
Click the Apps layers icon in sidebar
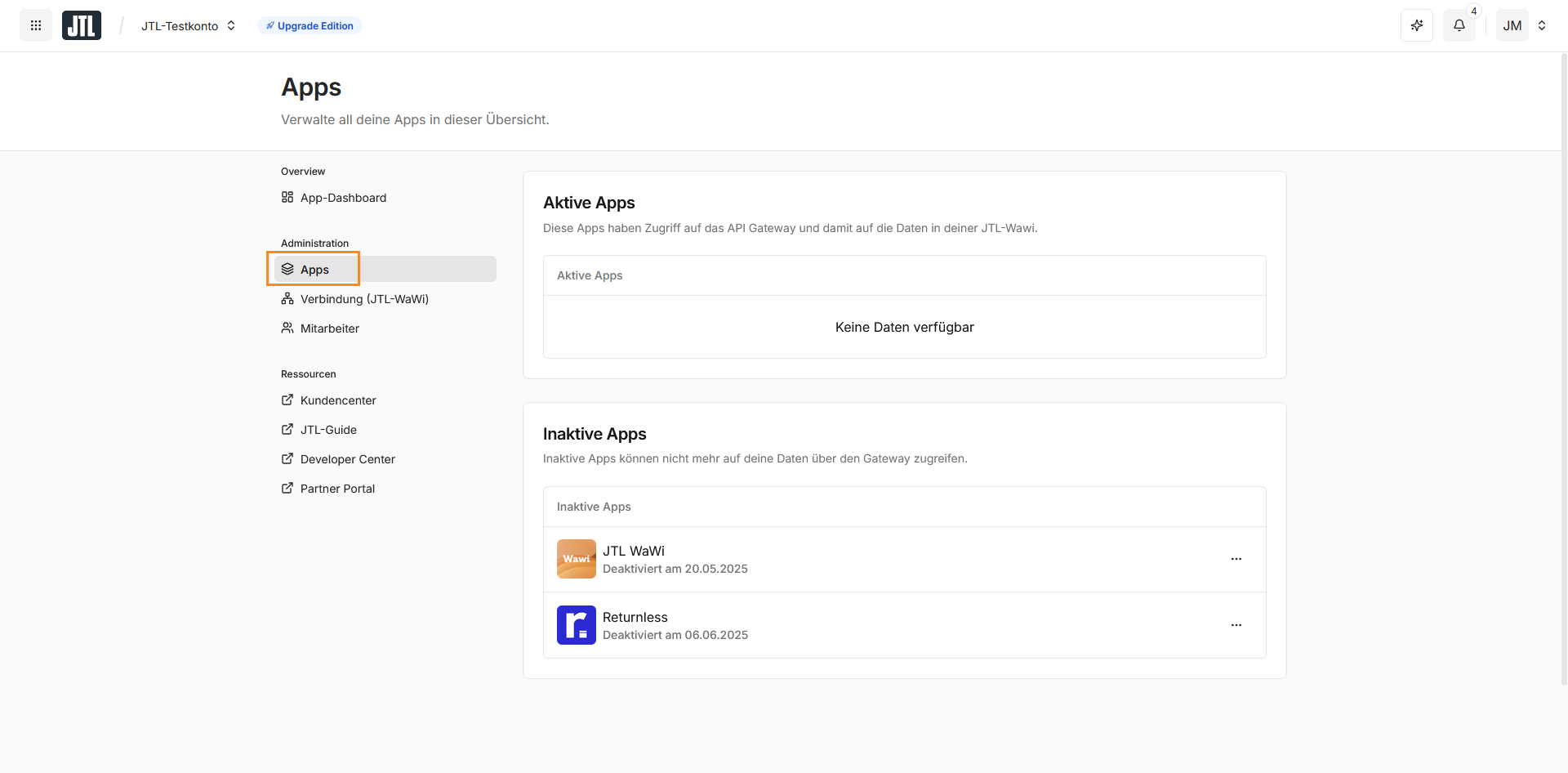pos(287,269)
